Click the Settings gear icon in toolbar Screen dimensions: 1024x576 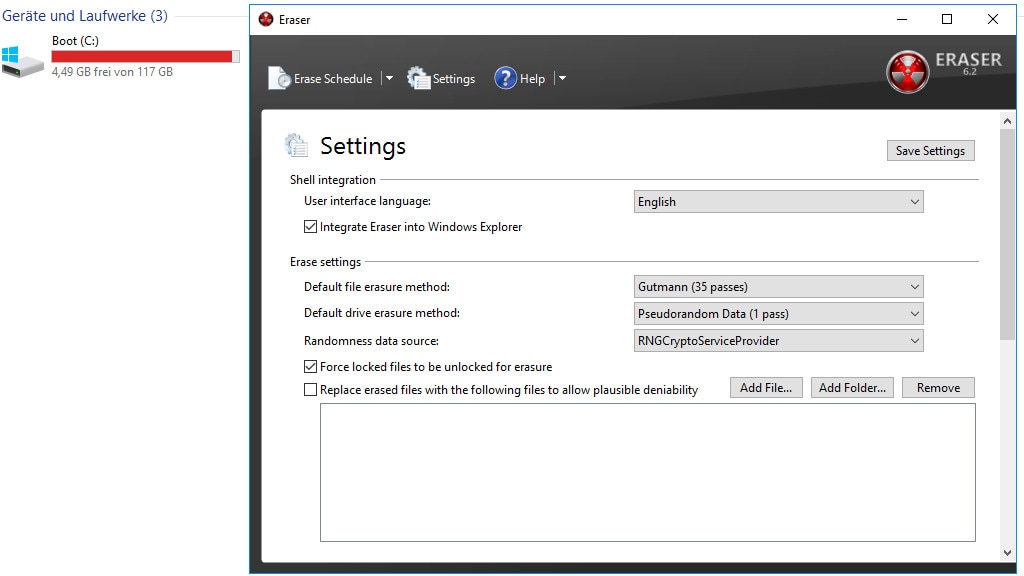(419, 78)
